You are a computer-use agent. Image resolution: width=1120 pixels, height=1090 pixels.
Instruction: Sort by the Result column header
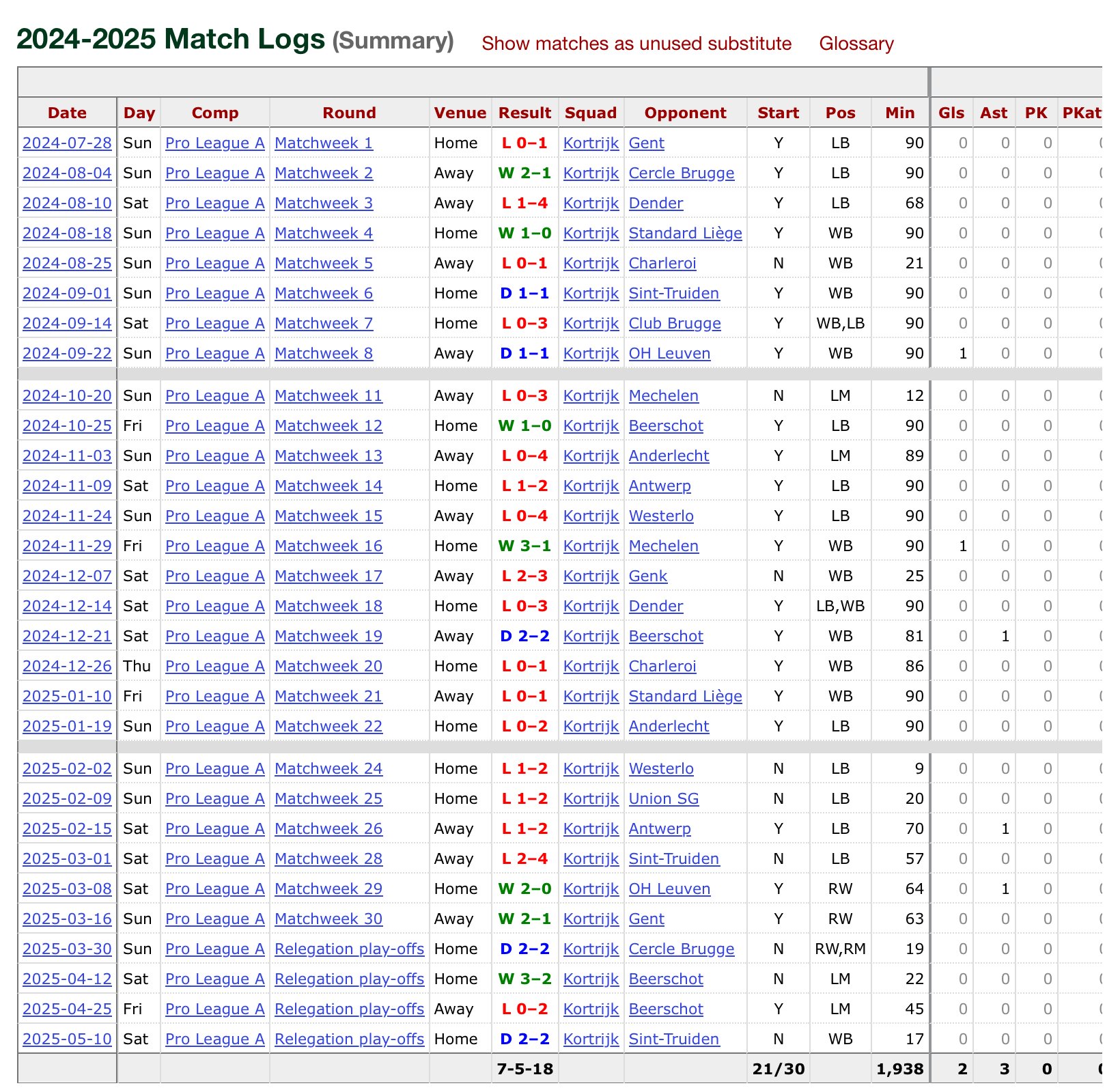(524, 113)
